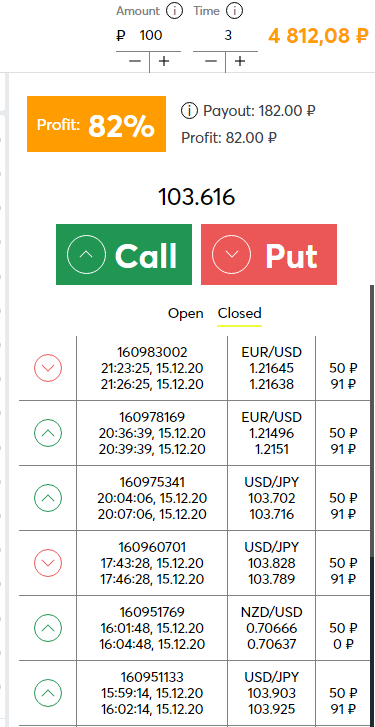Click the green up arrow for trade 160975341

tap(48, 498)
